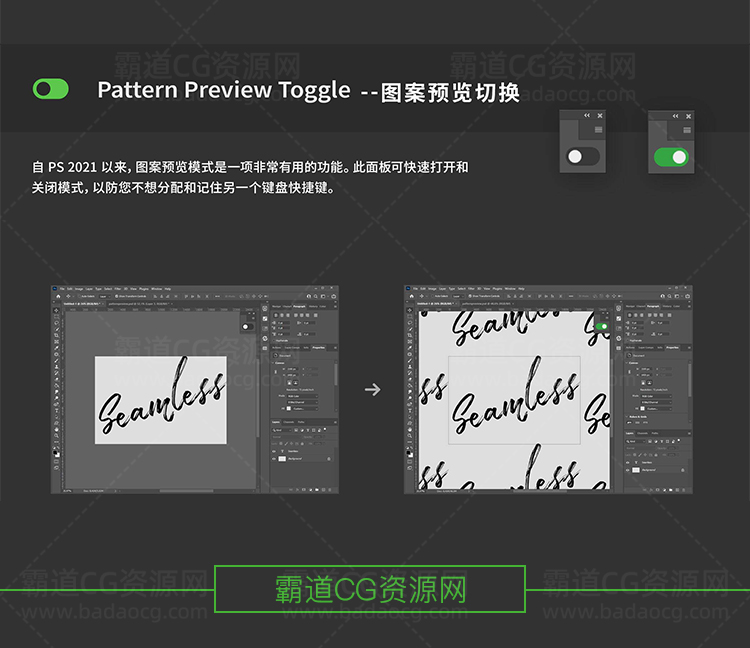This screenshot has height=648, width=750.
Task: Turn off the large green pattern preview switch
Action: (x=671, y=157)
